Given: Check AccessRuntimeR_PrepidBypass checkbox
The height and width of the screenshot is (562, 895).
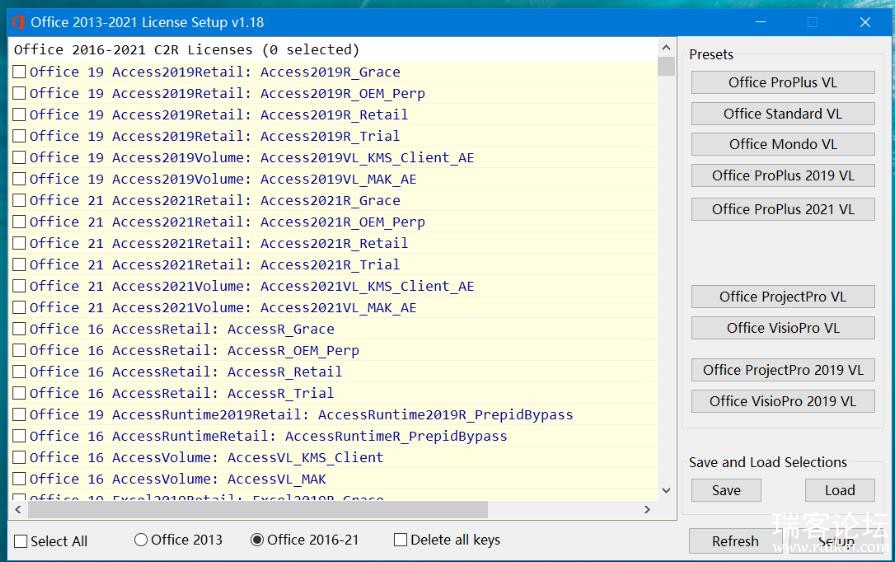Looking at the screenshot, I should pos(19,435).
